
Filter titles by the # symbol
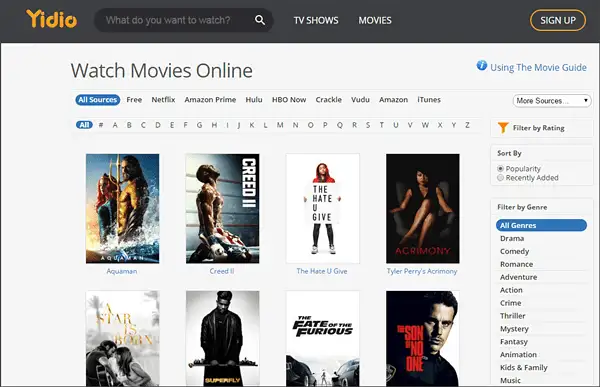coord(101,125)
